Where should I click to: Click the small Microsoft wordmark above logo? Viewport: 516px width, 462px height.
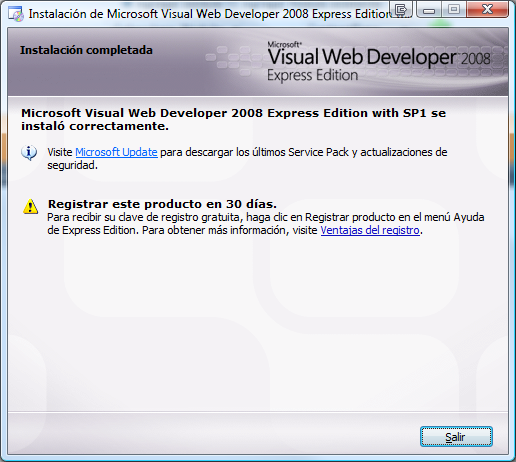pyautogui.click(x=285, y=44)
